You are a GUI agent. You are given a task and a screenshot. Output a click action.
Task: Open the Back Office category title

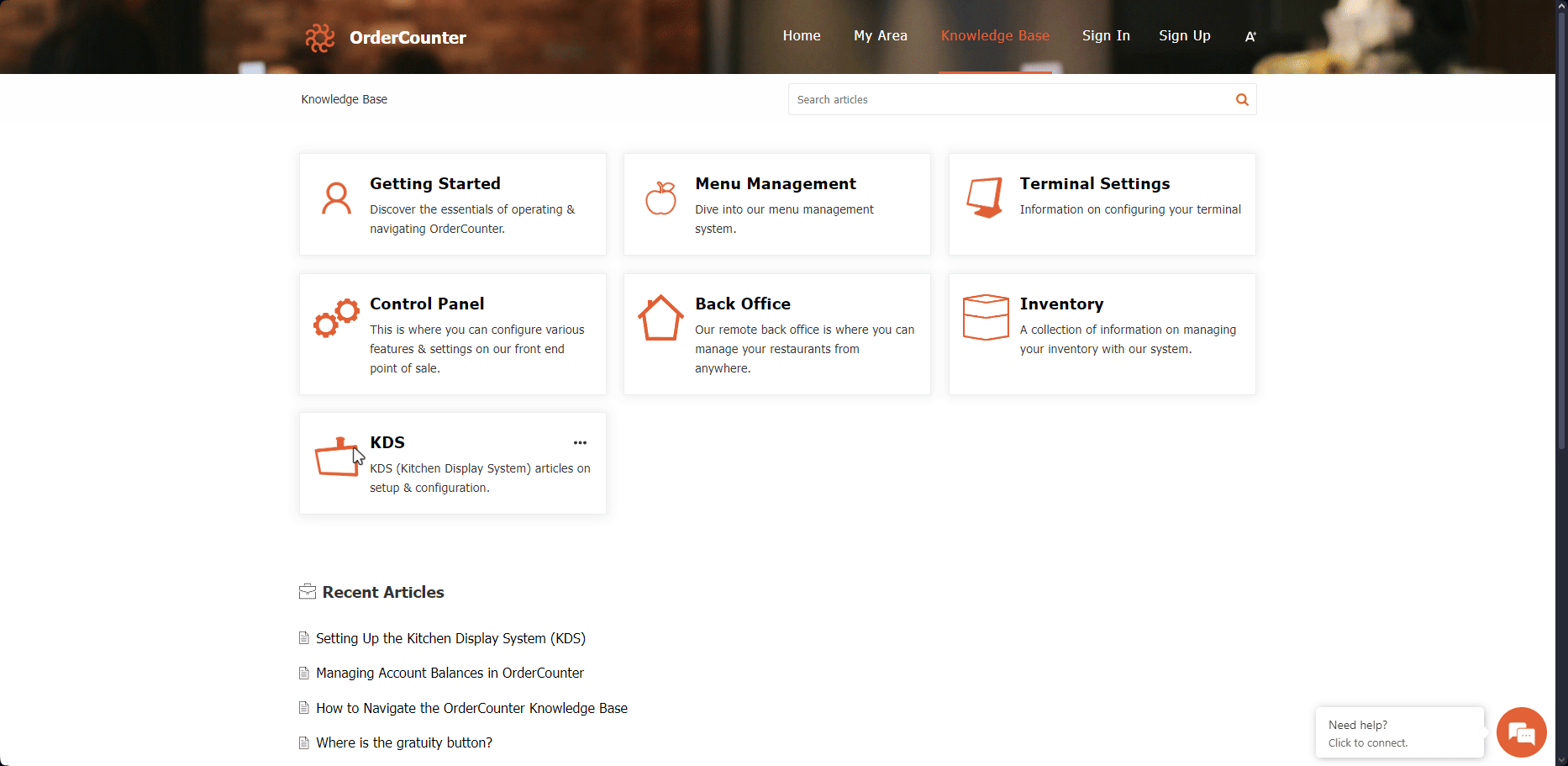743,304
